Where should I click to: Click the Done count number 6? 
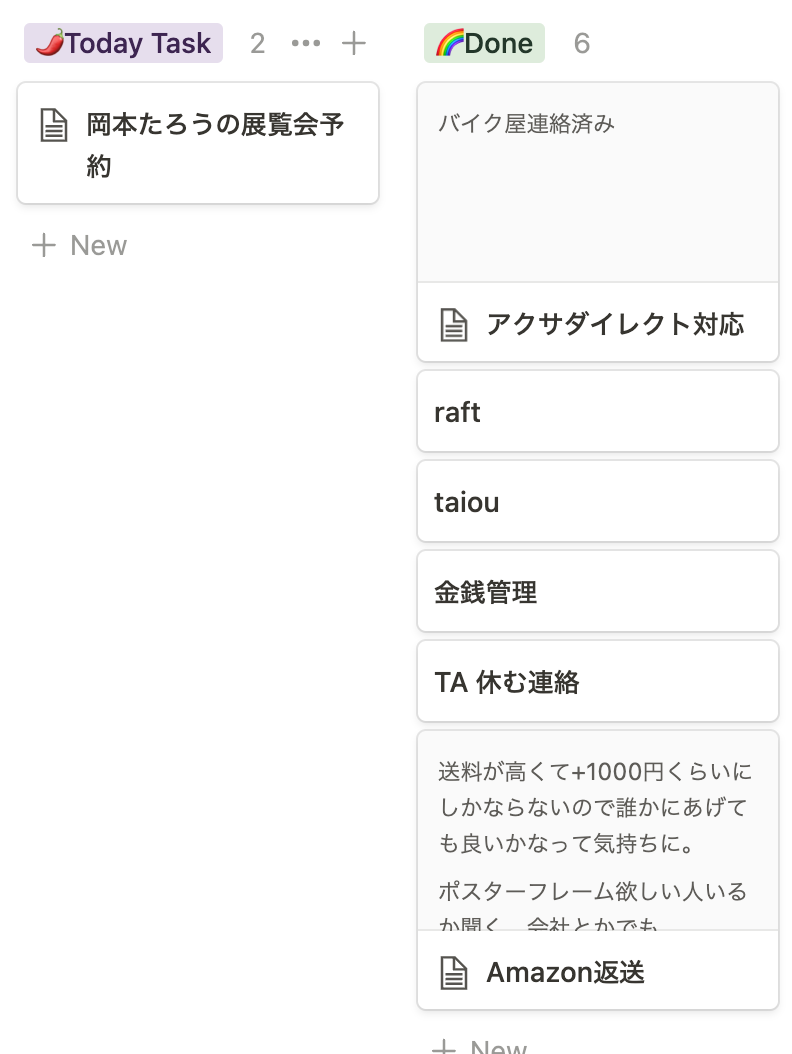(582, 44)
